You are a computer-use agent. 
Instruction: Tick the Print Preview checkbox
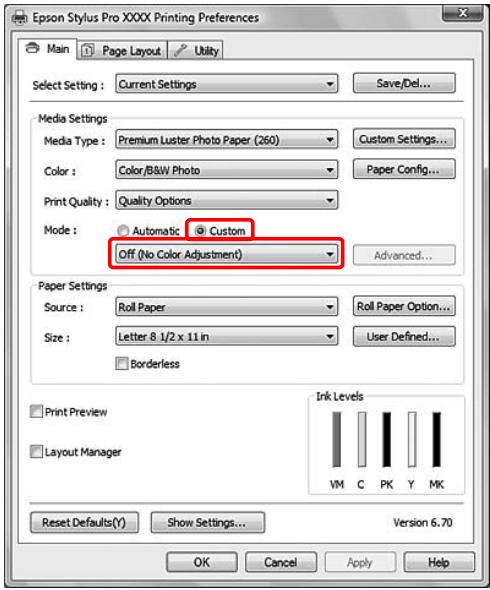[36, 411]
